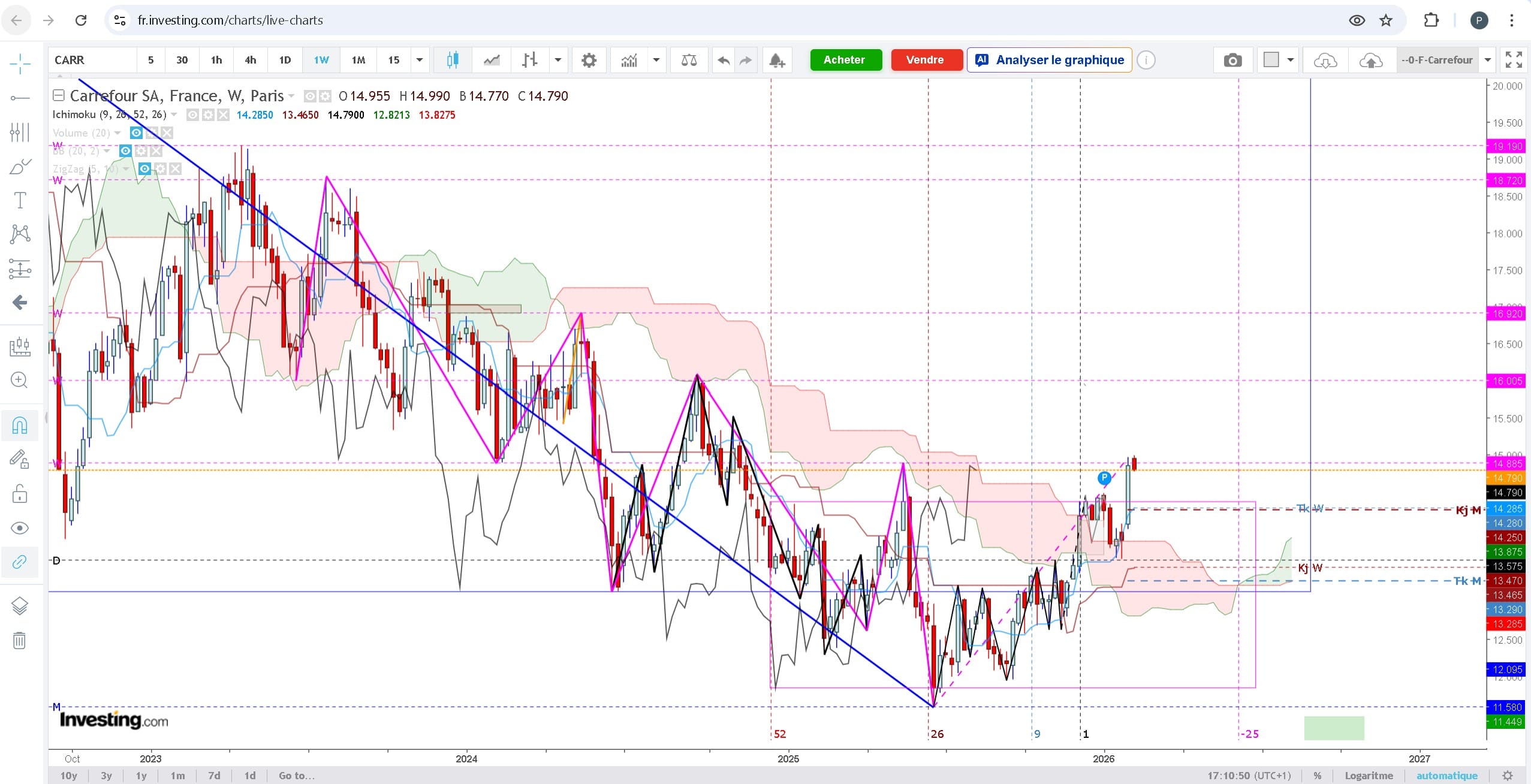Toggle lock all drawing tools

click(x=20, y=494)
